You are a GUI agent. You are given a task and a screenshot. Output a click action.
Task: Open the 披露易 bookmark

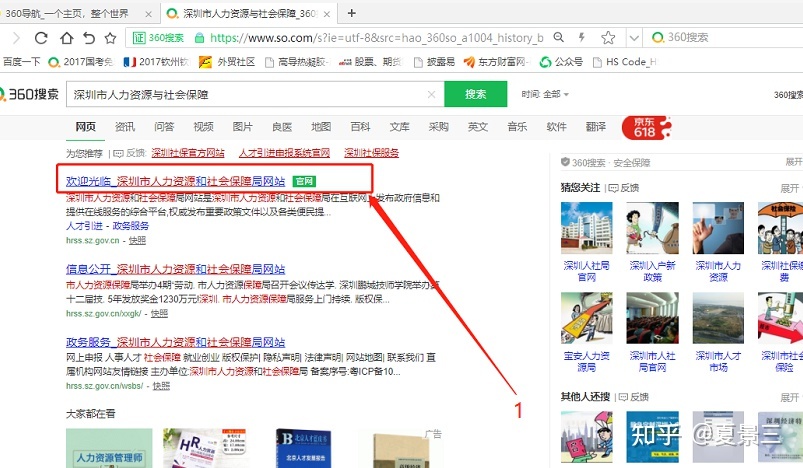(434, 62)
